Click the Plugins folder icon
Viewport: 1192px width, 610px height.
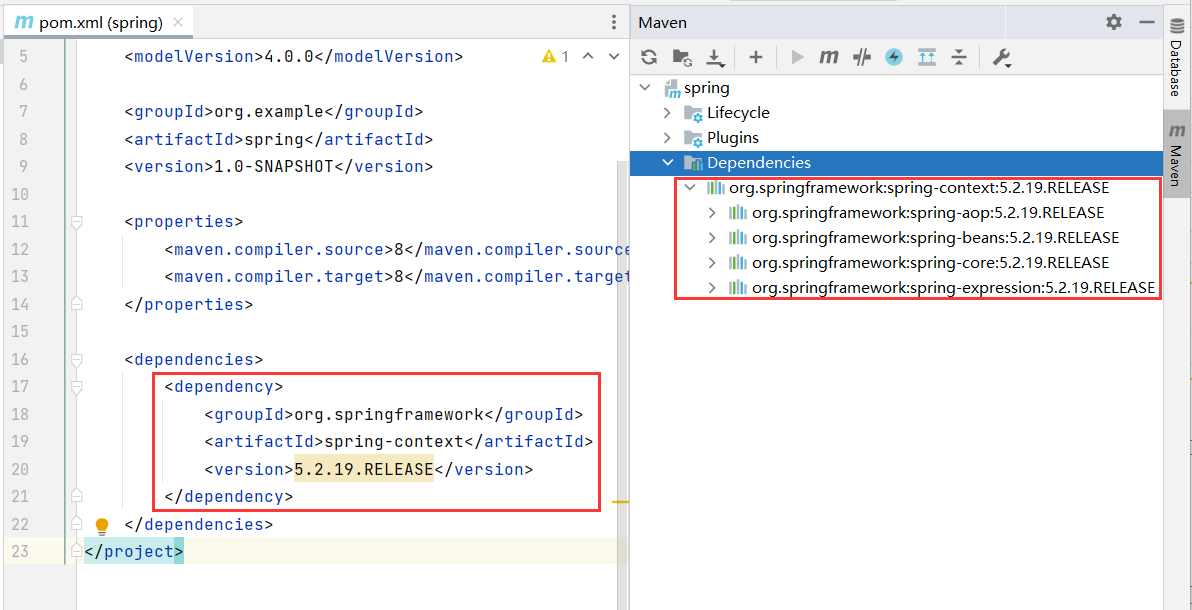tap(693, 138)
